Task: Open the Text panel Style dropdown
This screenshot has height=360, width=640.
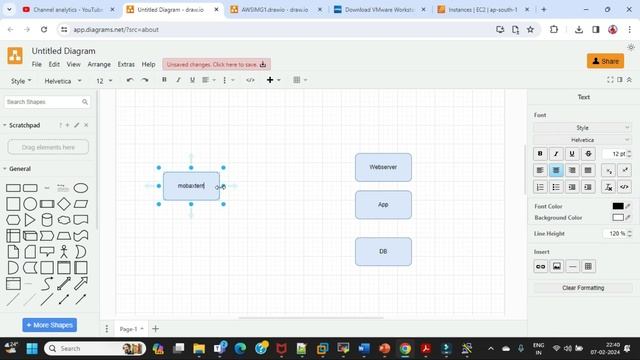Action: (582, 128)
